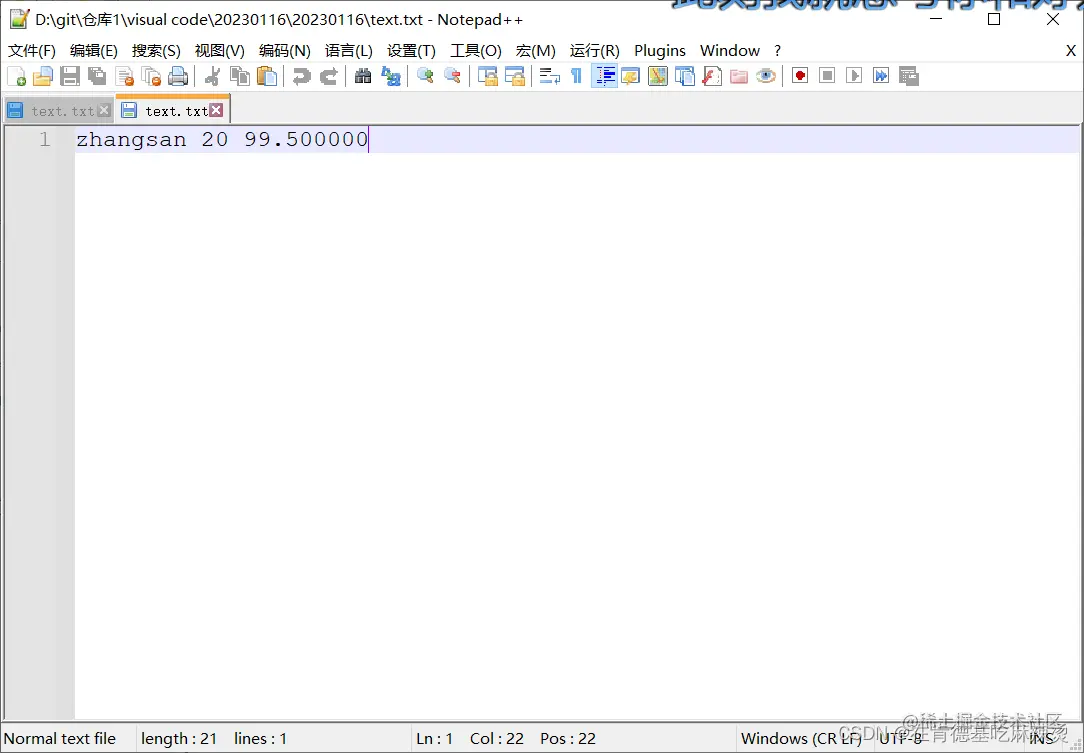Click 'Ln : 1' status bar entry
The image size is (1084, 753).
435,738
